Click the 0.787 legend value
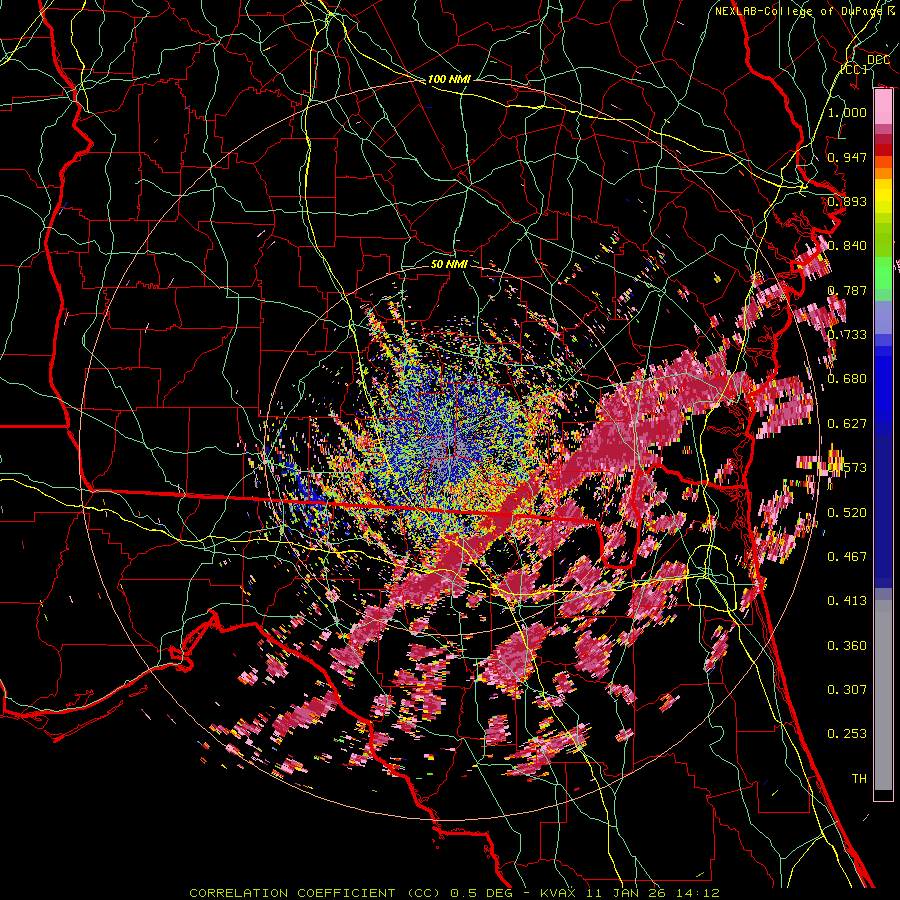Image resolution: width=900 pixels, height=900 pixels. coord(847,290)
